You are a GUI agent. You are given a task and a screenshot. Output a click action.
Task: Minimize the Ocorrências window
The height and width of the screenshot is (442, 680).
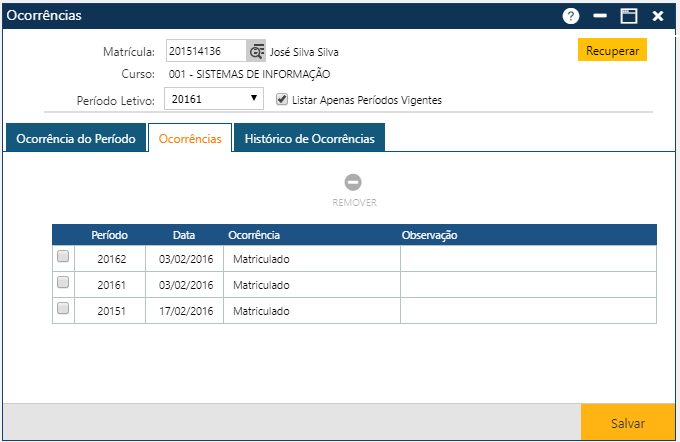[600, 16]
